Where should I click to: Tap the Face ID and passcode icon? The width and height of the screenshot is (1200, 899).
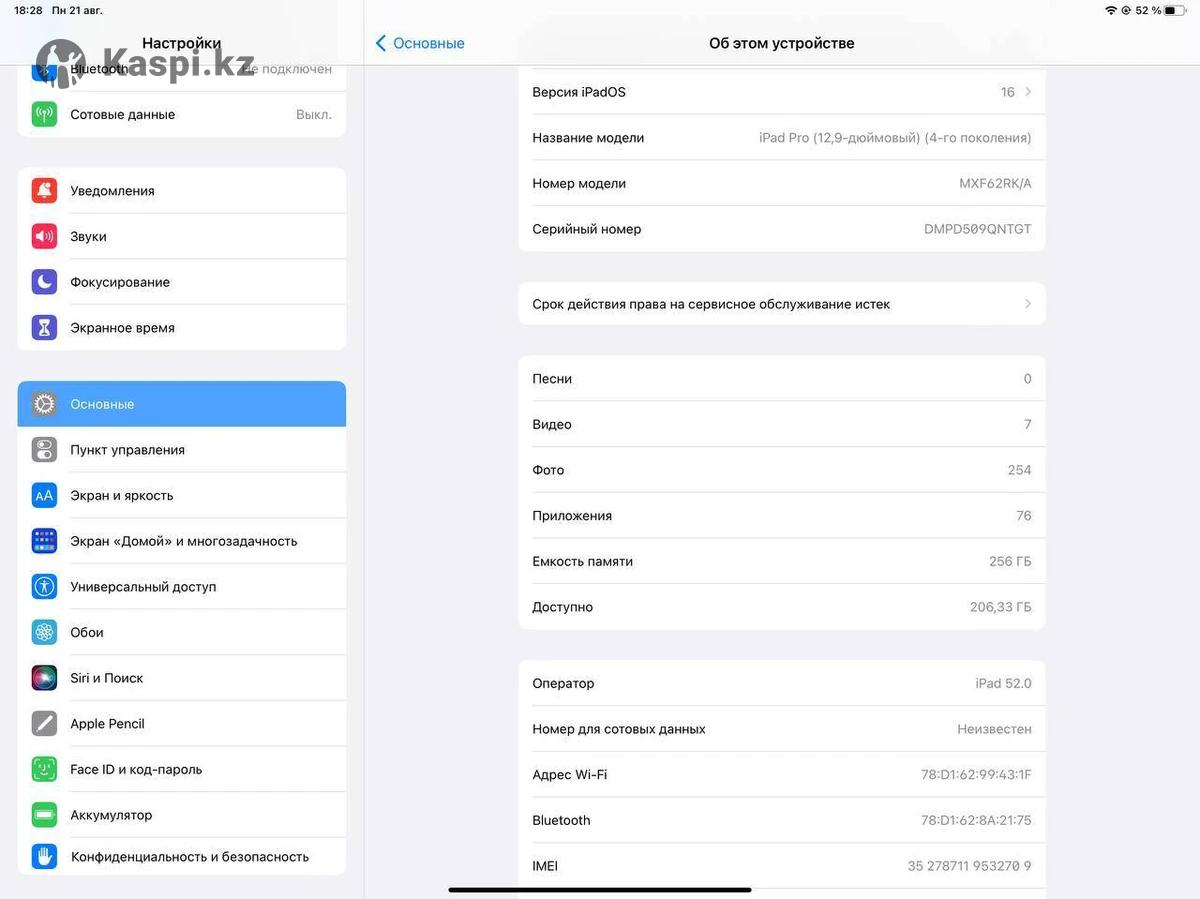[44, 769]
